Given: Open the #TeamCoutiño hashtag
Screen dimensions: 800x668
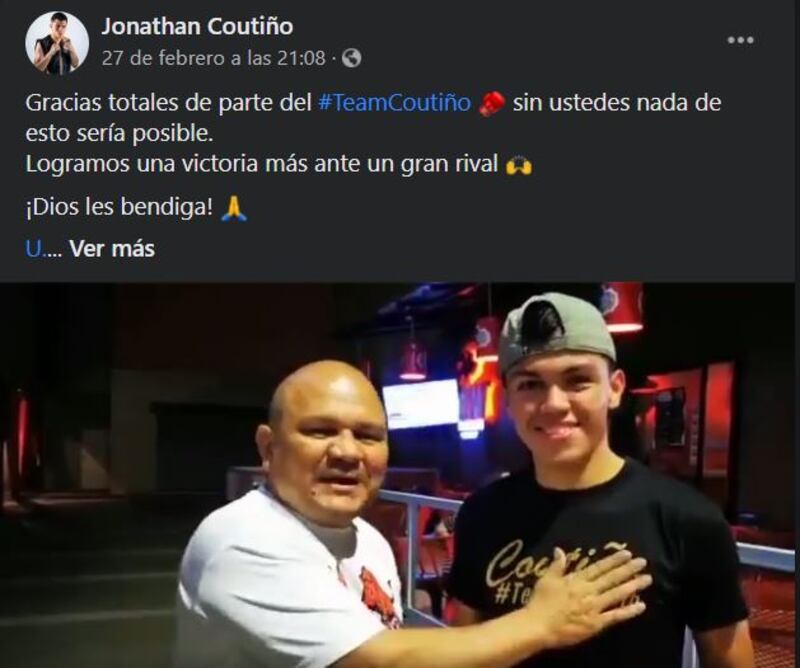Looking at the screenshot, I should (x=394, y=103).
